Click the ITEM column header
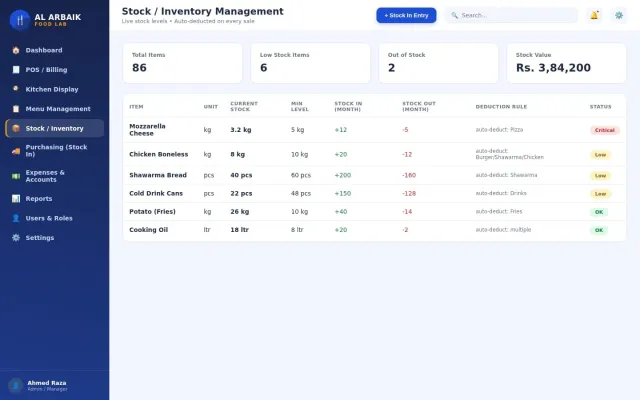This screenshot has height=400, width=640. [x=136, y=107]
